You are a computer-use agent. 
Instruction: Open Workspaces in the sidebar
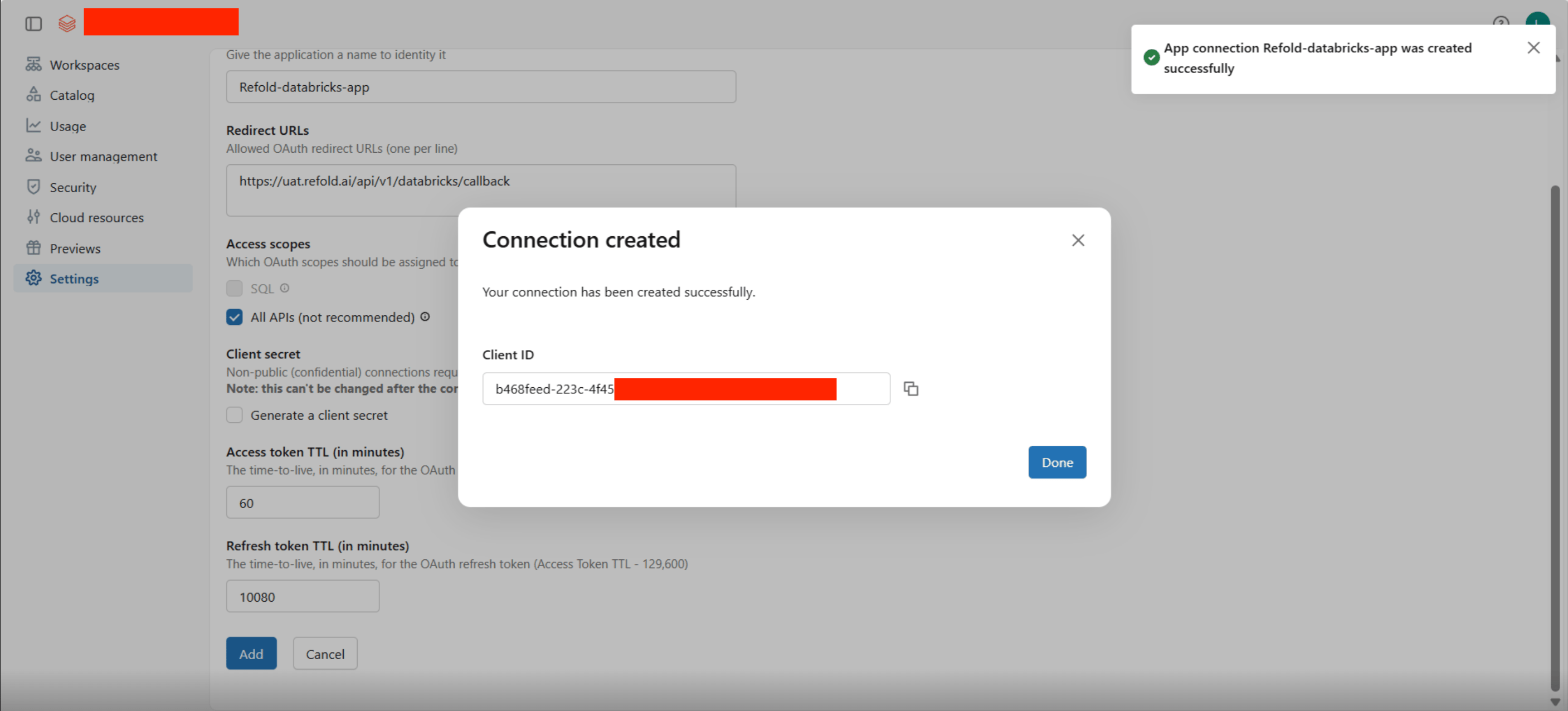(x=103, y=65)
